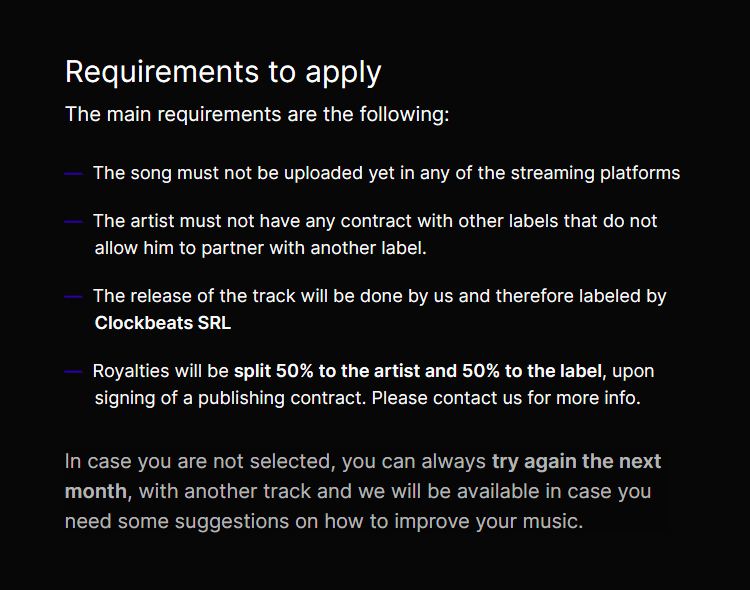750x590 pixels.
Task: Click the bold 'Clockbeats SRL' text
Action: (x=163, y=323)
